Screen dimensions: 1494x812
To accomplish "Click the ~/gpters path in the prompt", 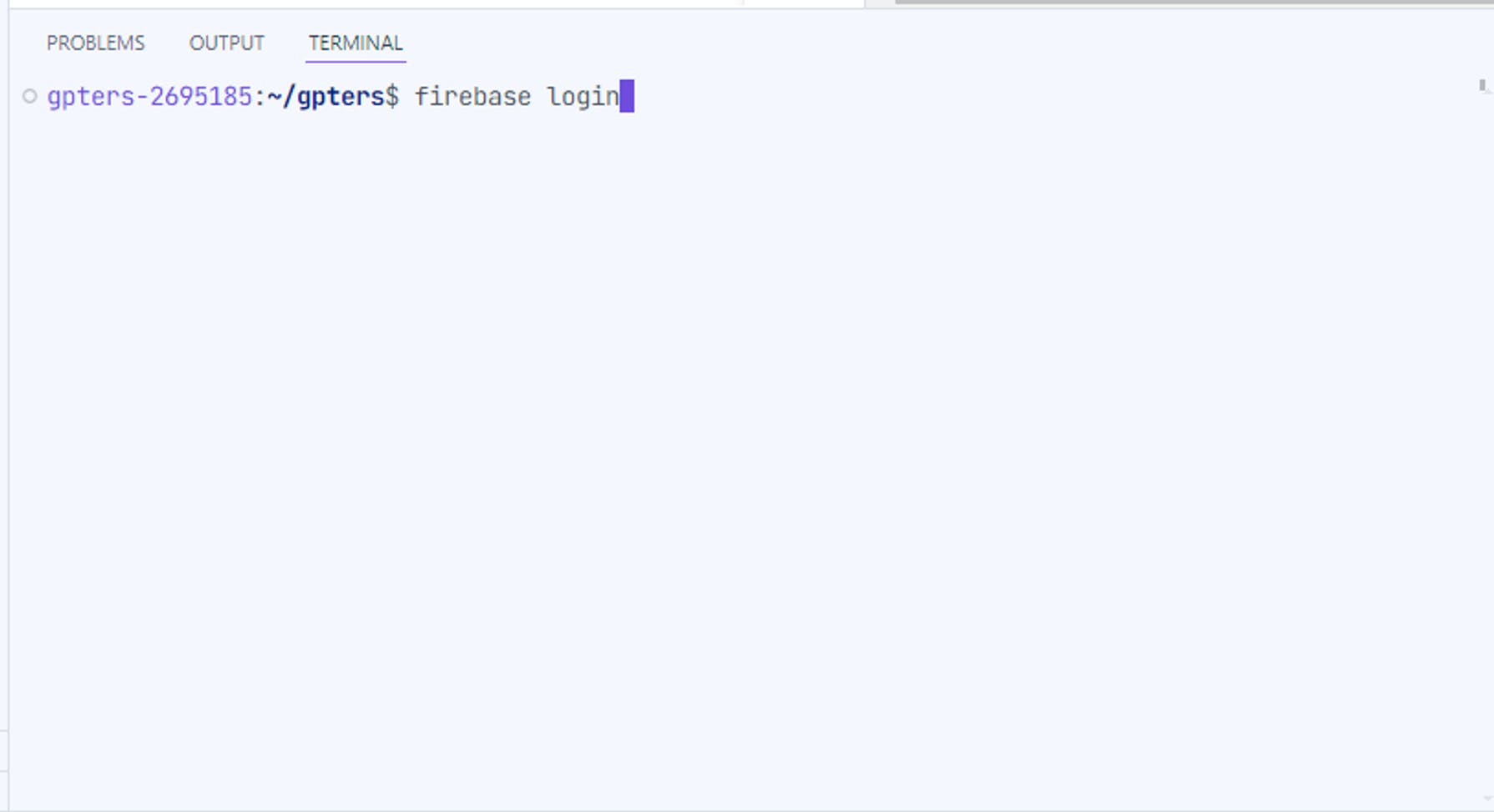I will (x=326, y=97).
